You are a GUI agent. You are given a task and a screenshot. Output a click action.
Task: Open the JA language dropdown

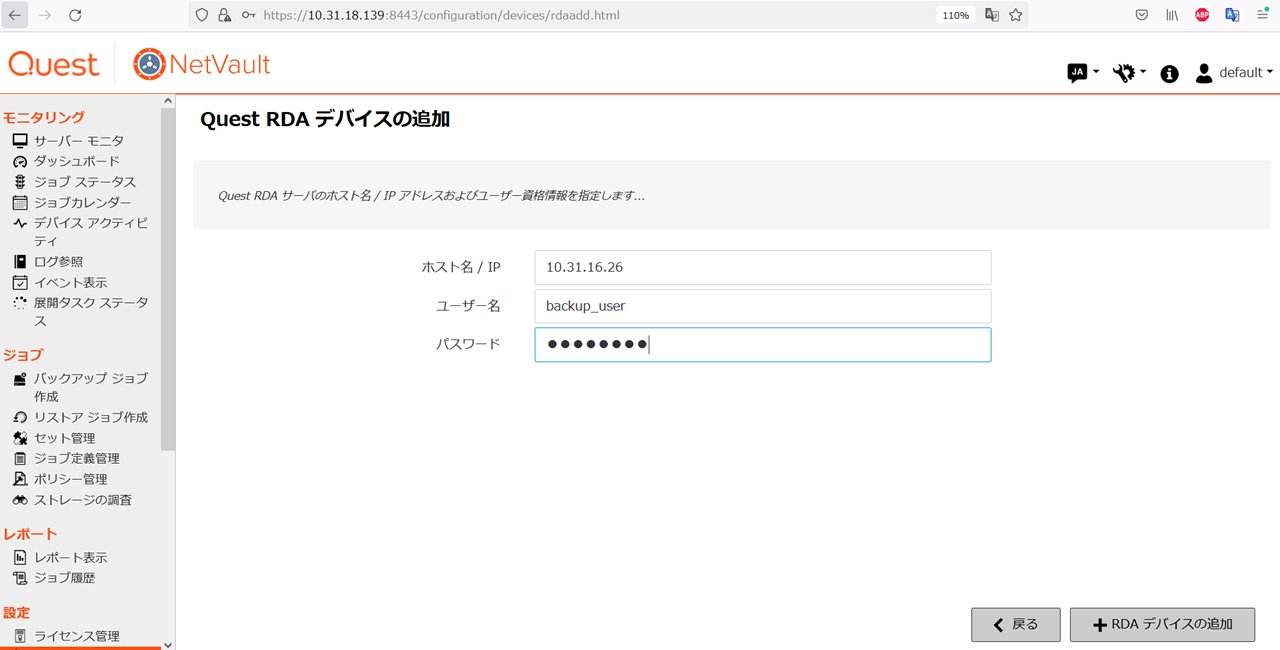click(1083, 73)
